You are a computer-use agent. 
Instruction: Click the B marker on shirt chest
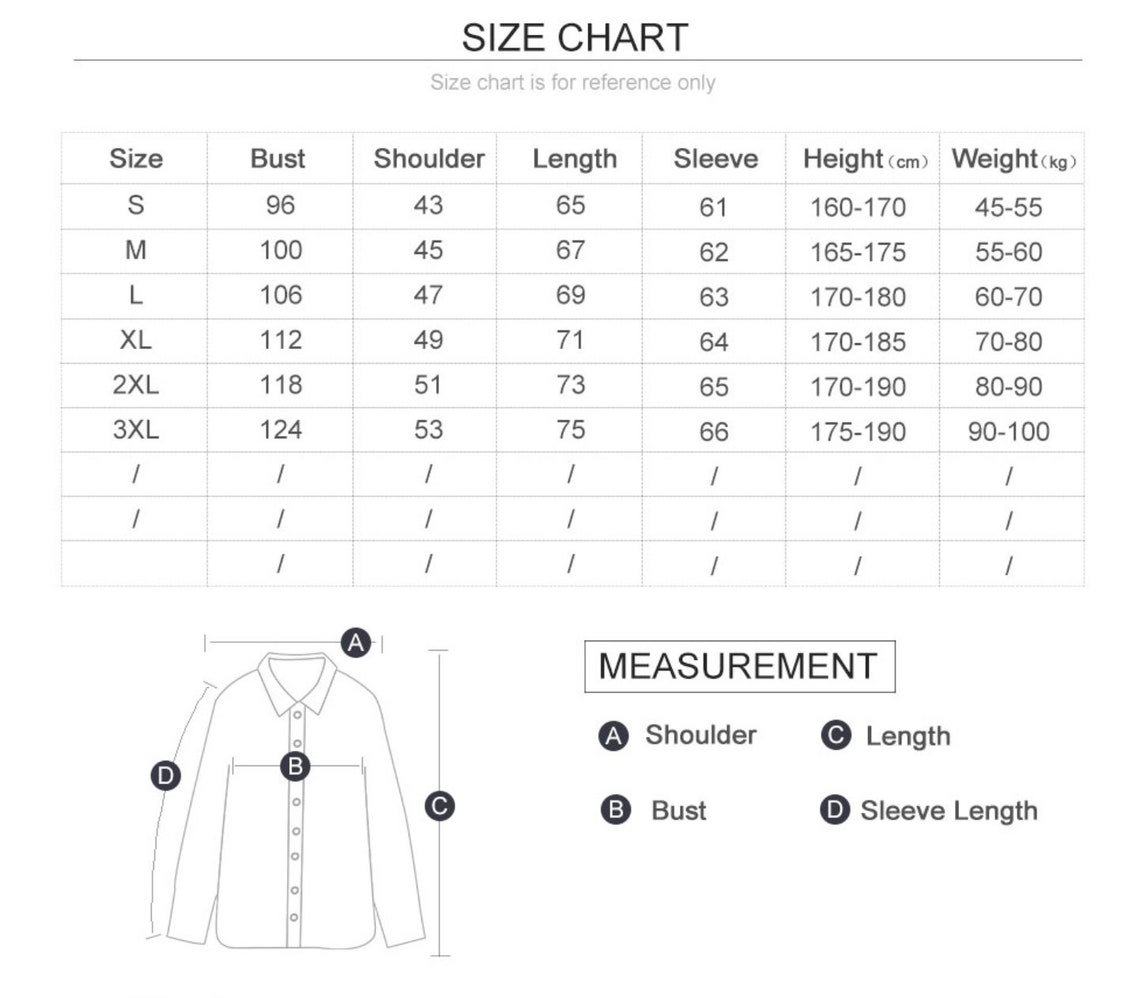[x=295, y=766]
